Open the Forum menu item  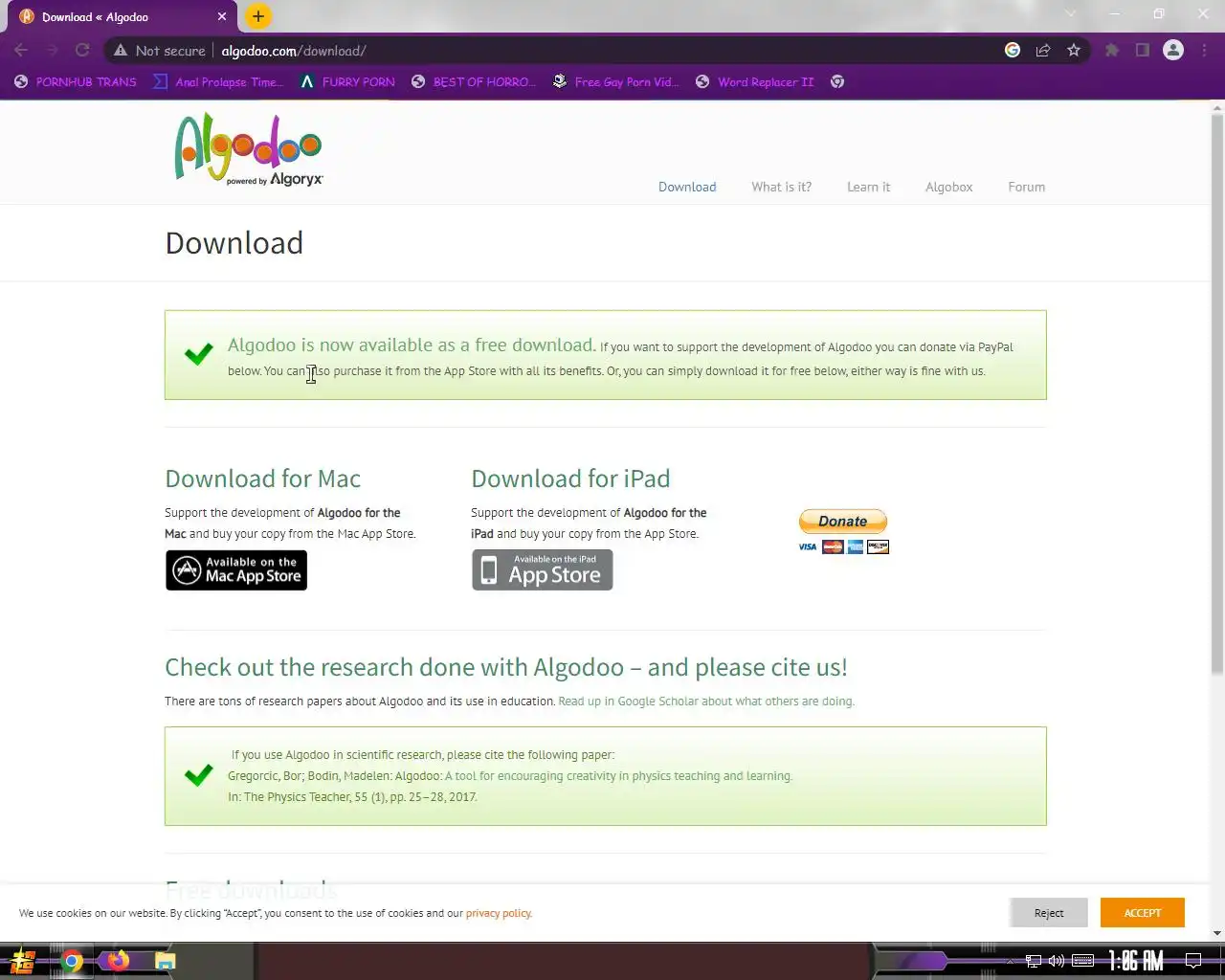1026,187
